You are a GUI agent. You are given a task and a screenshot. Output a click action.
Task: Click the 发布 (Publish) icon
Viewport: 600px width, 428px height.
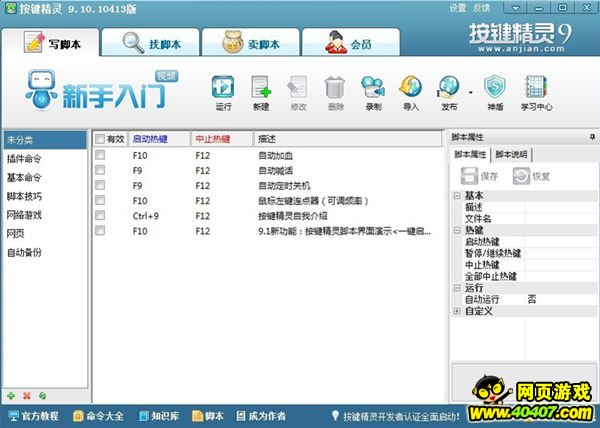[x=448, y=86]
